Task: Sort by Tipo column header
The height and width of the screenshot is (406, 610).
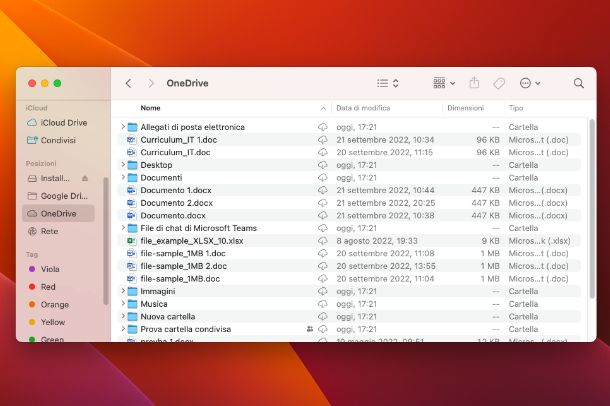Action: tap(516, 108)
